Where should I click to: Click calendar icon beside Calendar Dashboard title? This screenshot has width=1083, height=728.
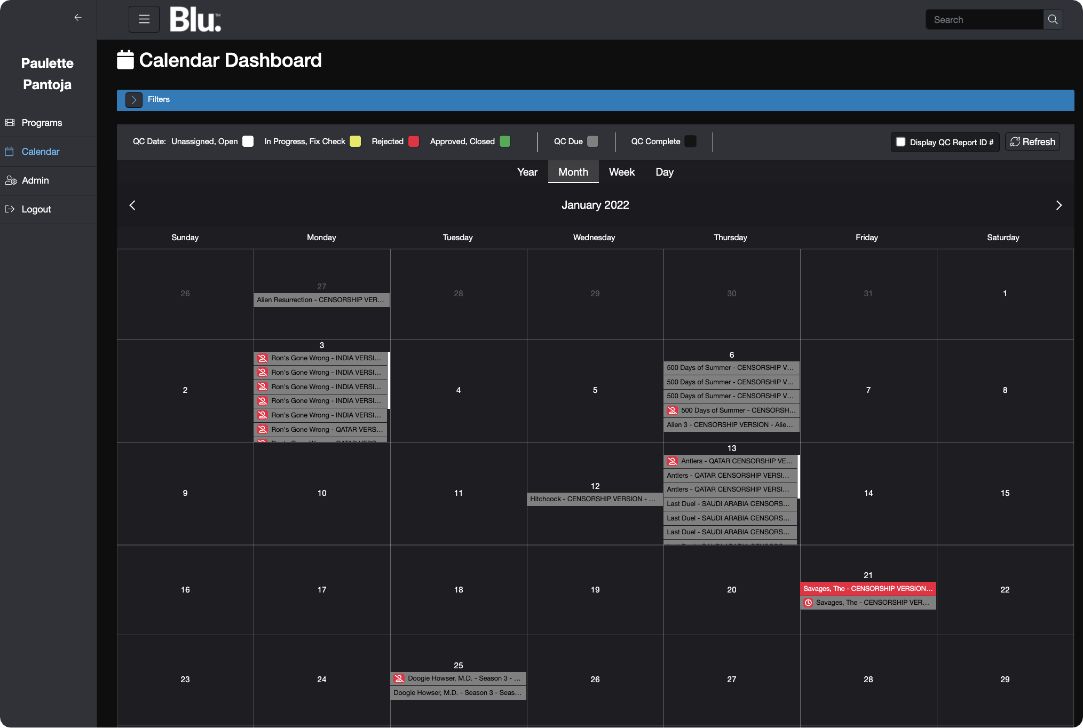coord(125,60)
